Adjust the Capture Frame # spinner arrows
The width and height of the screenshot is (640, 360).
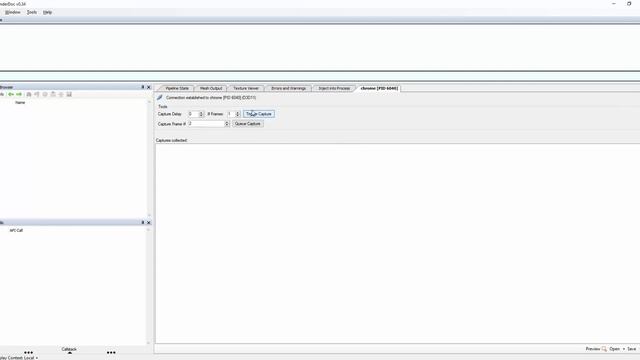coord(227,124)
